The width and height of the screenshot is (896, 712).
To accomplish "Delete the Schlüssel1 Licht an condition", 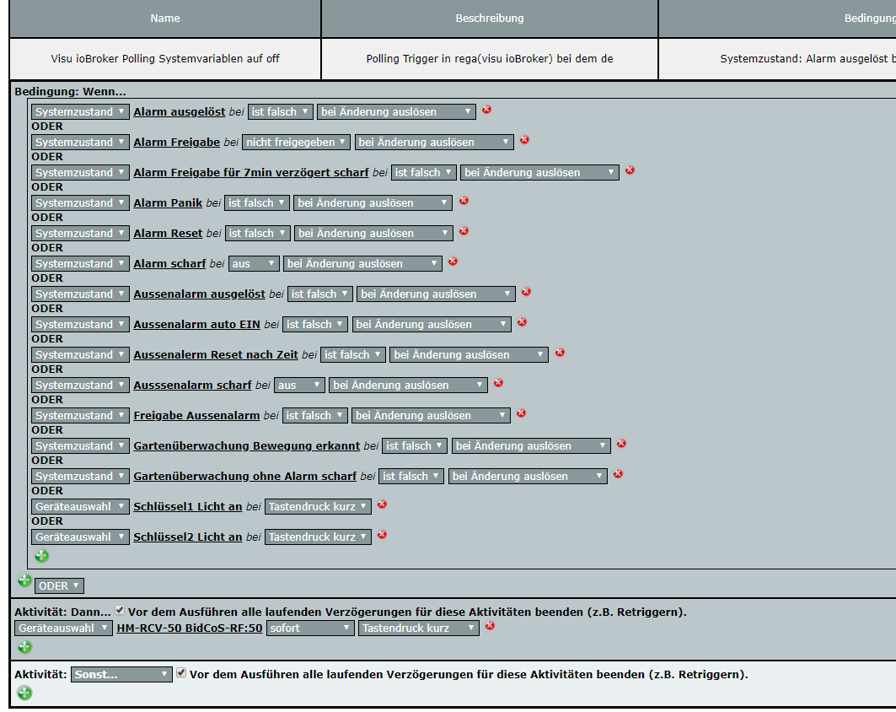I will click(382, 505).
